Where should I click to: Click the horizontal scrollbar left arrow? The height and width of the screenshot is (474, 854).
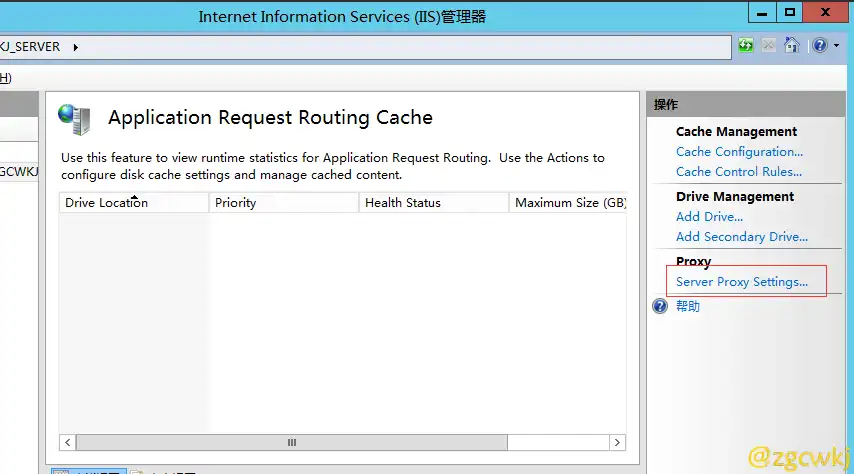(68, 442)
